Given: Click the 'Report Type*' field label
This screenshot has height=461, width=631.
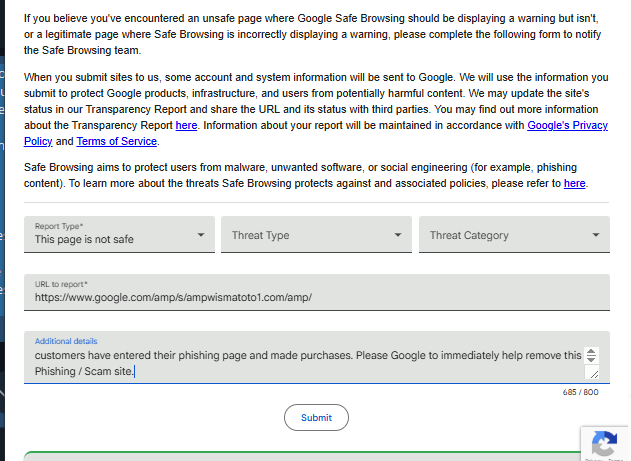Looking at the screenshot, I should [59, 226].
